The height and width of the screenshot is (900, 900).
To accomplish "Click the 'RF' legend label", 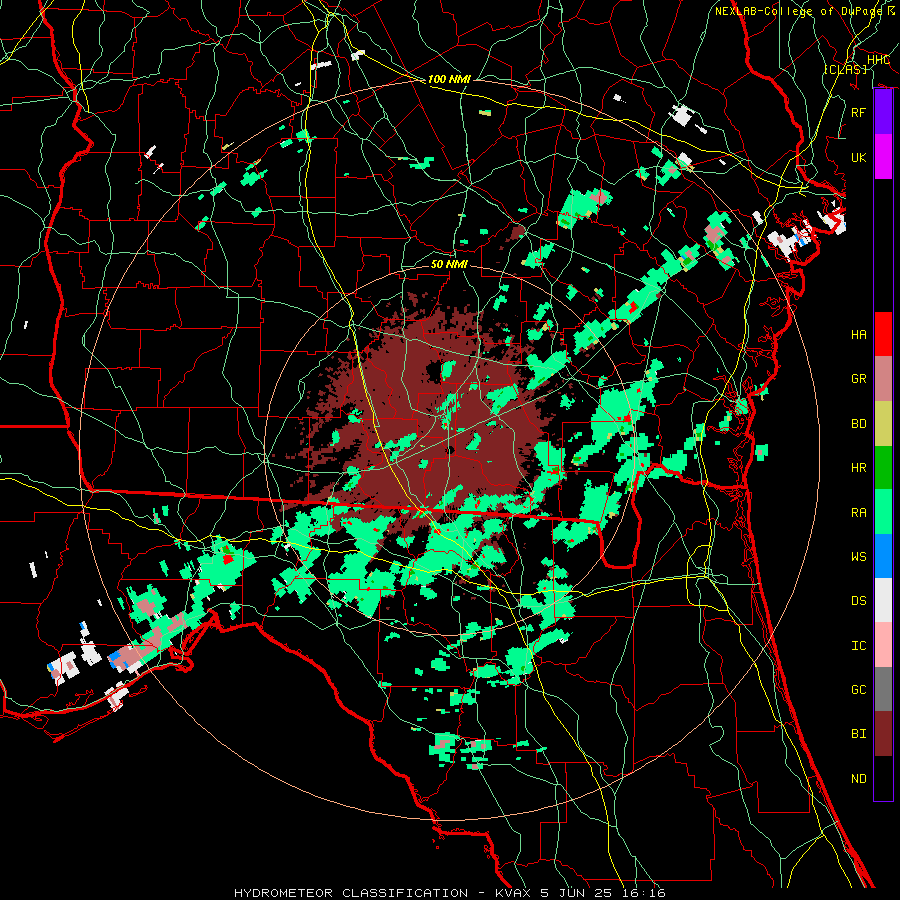I will coord(859,112).
